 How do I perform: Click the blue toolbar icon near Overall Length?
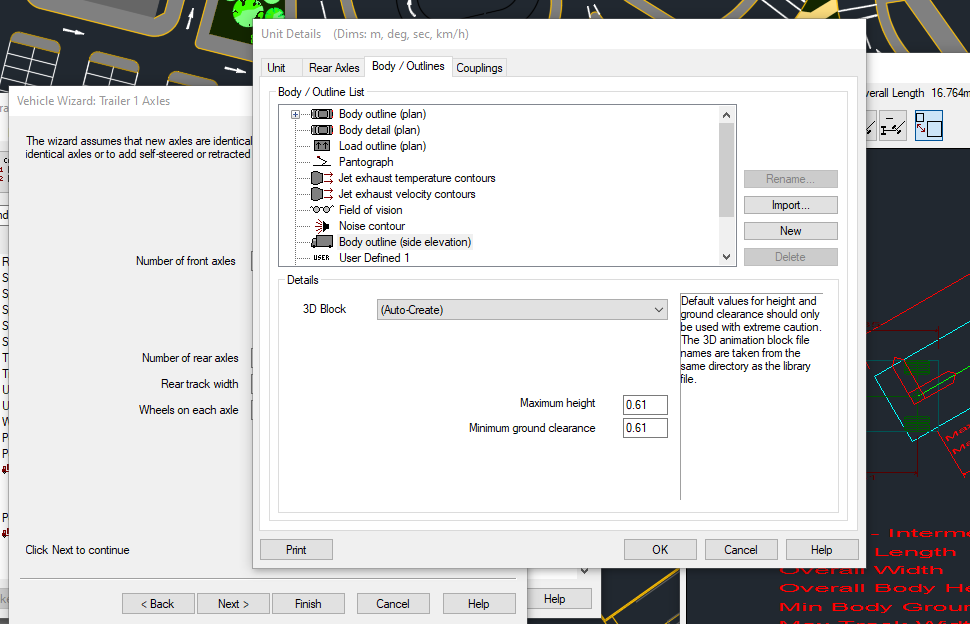coord(929,126)
